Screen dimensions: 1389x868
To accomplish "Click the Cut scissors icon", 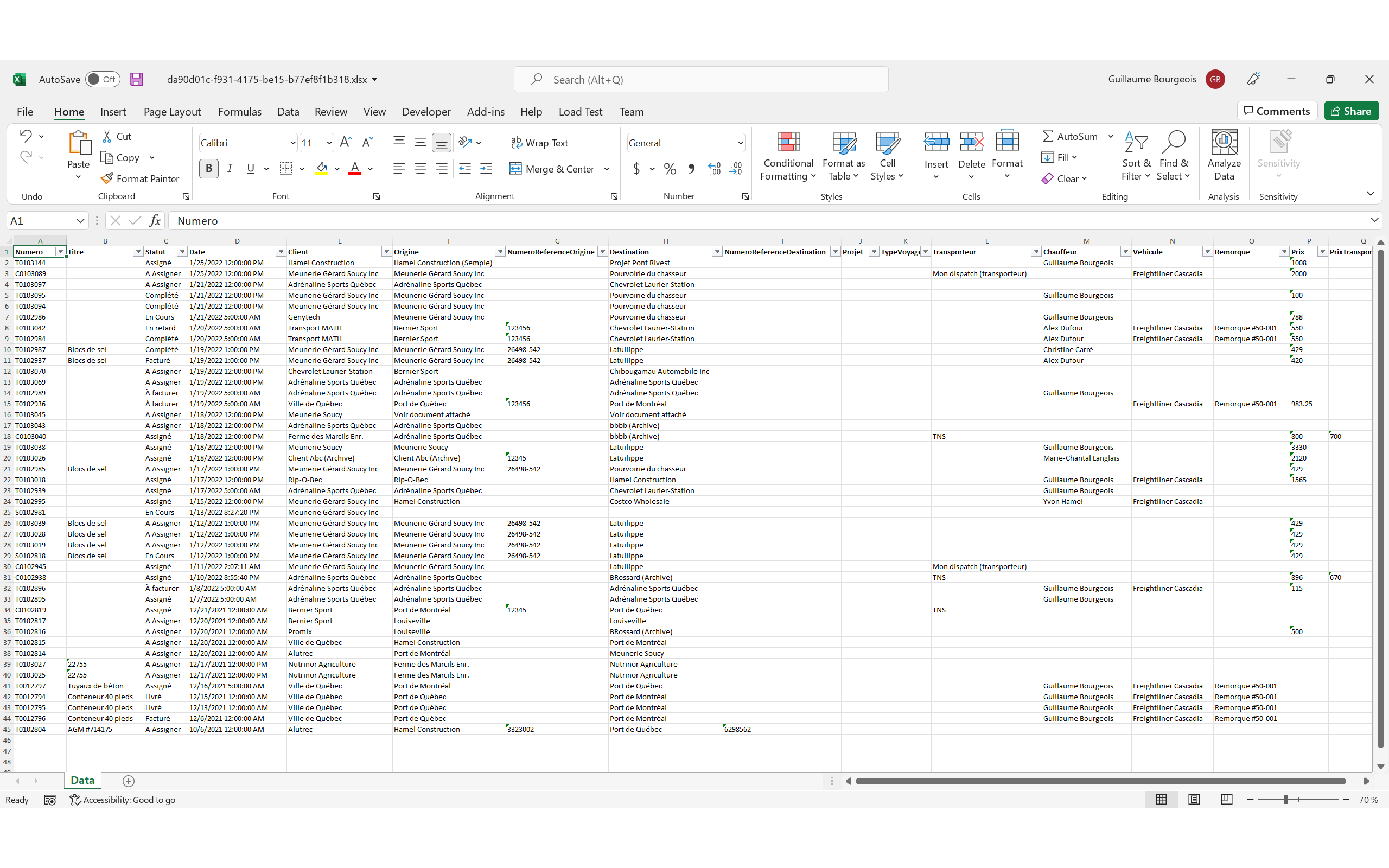I will point(107,137).
